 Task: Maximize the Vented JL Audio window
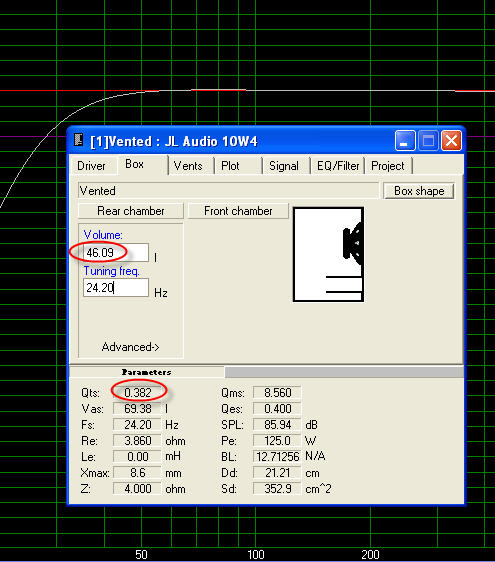pyautogui.click(x=428, y=140)
